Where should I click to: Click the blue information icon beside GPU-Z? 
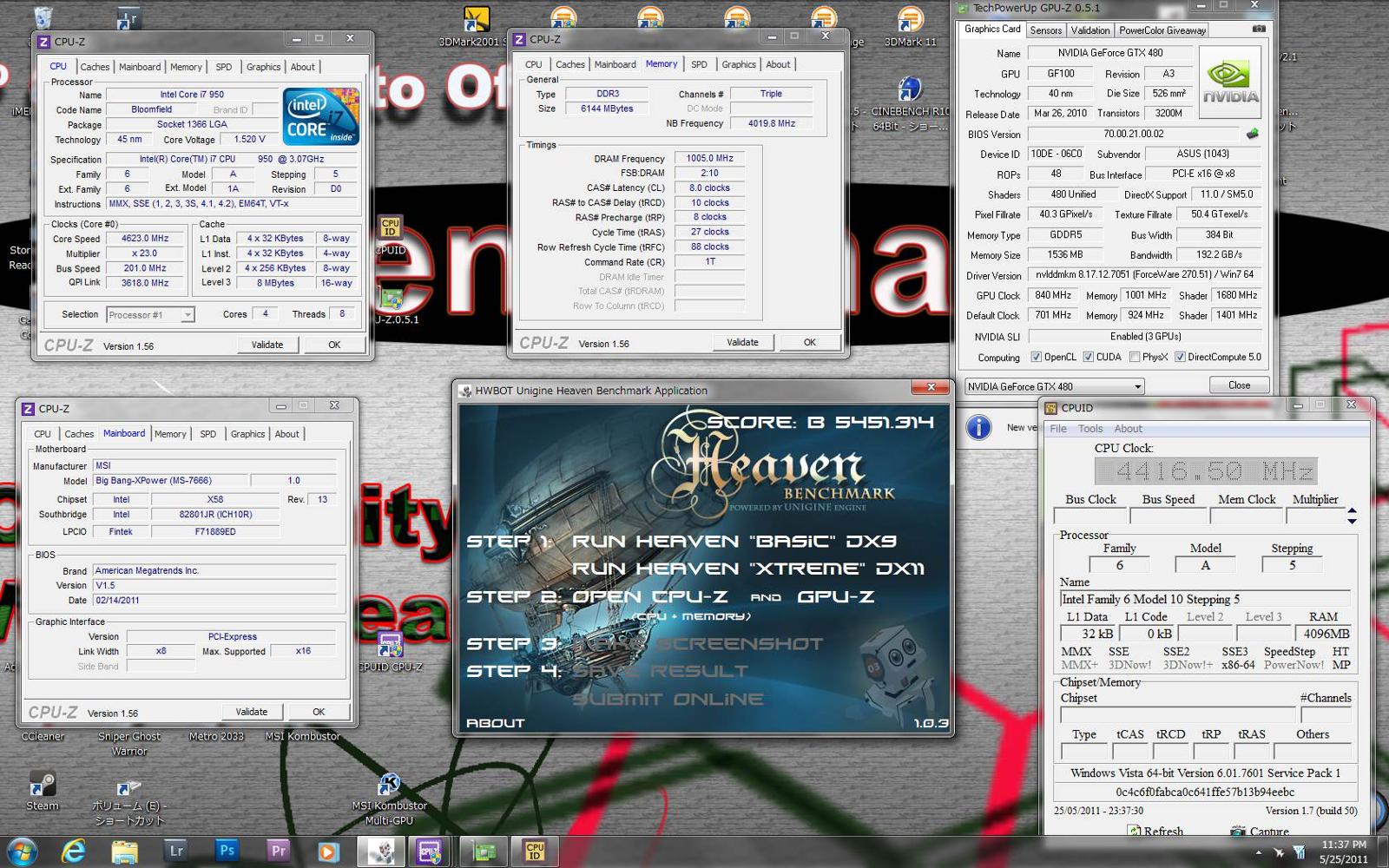click(978, 427)
